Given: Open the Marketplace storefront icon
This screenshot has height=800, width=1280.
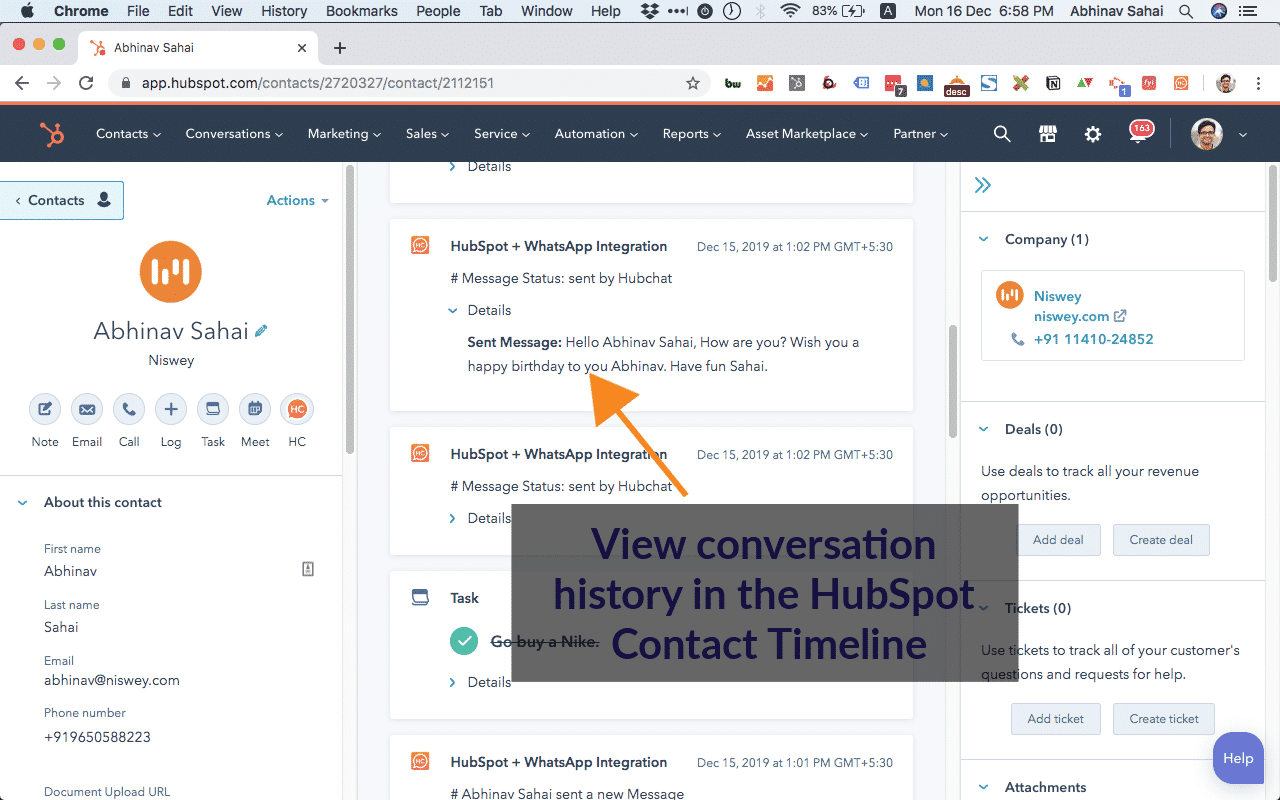Looking at the screenshot, I should point(1048,134).
